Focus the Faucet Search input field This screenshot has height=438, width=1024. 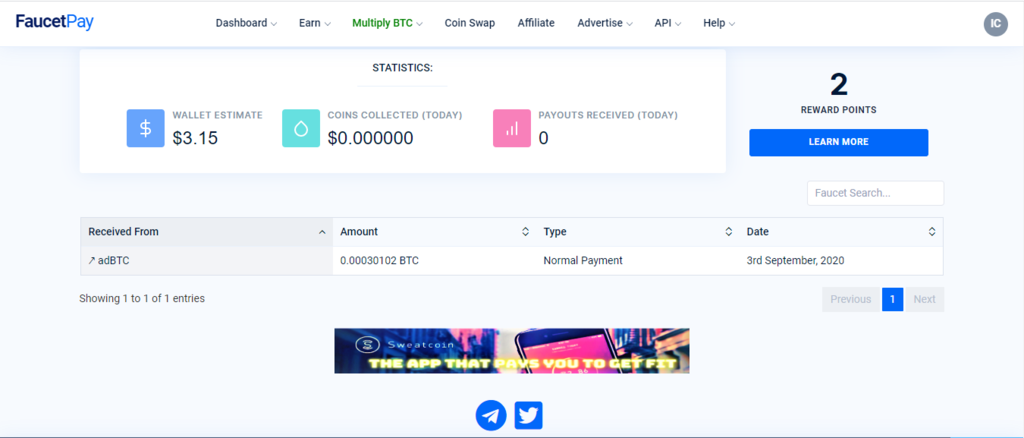(x=875, y=193)
